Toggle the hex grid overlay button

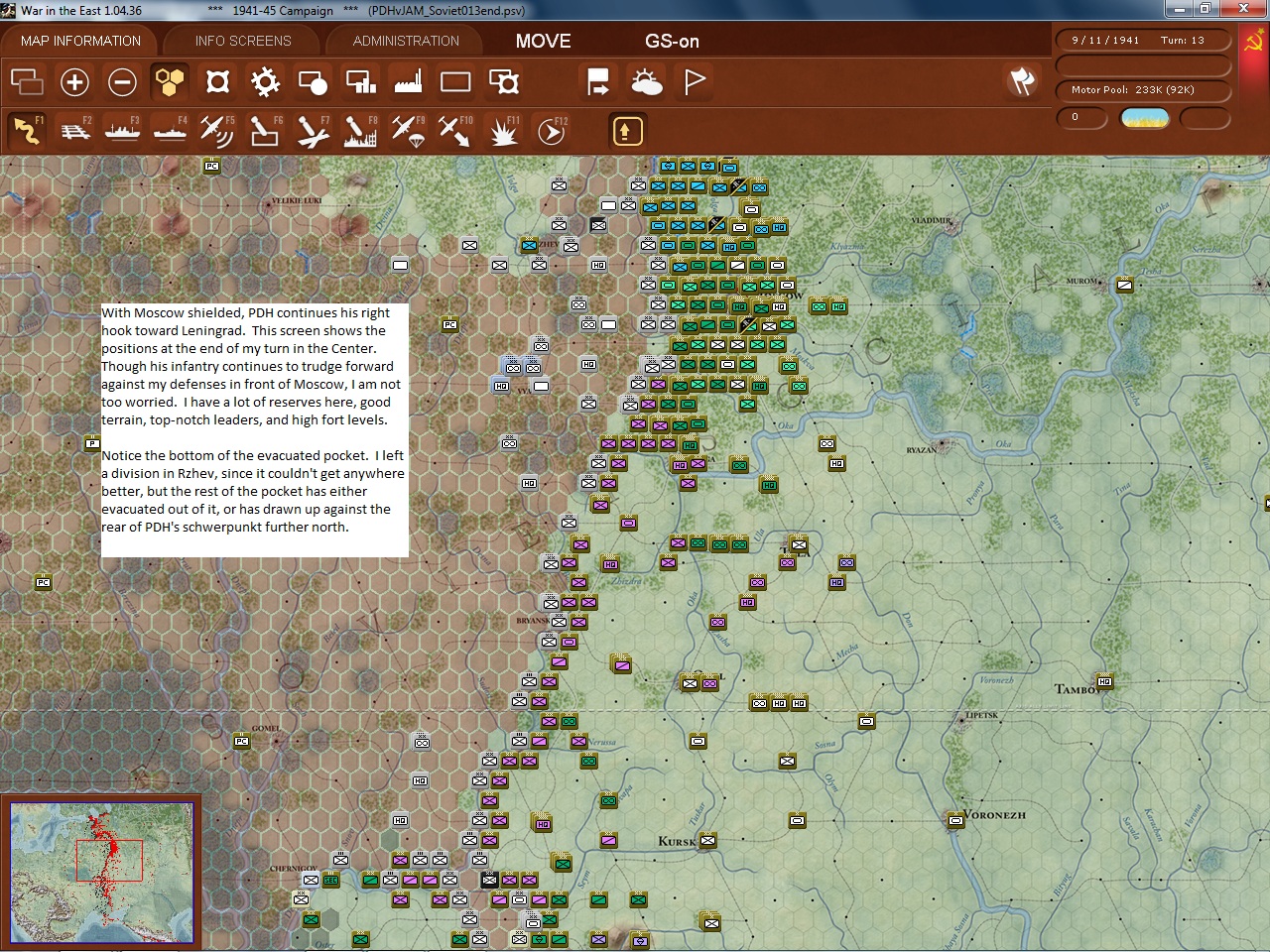click(x=170, y=81)
